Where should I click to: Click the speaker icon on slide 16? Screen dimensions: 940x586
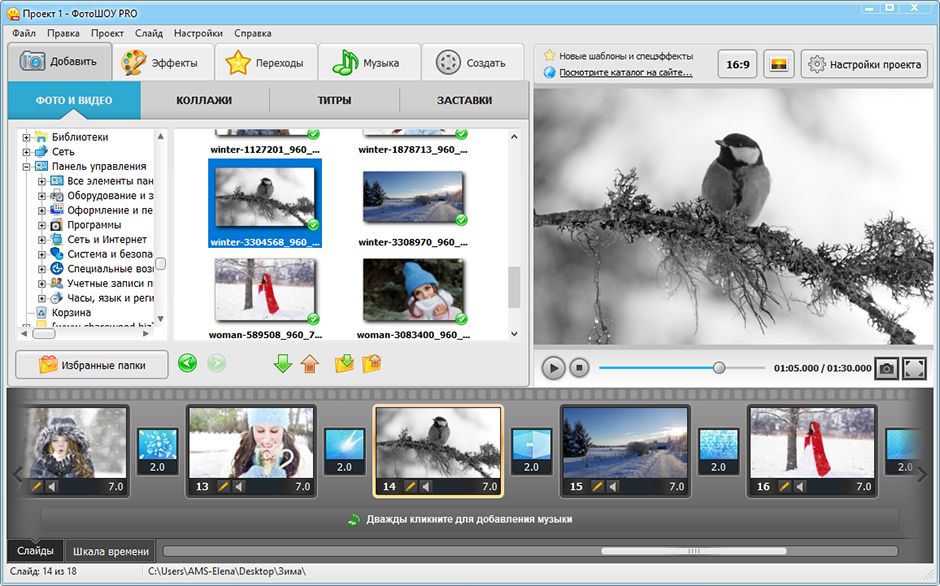click(x=800, y=486)
